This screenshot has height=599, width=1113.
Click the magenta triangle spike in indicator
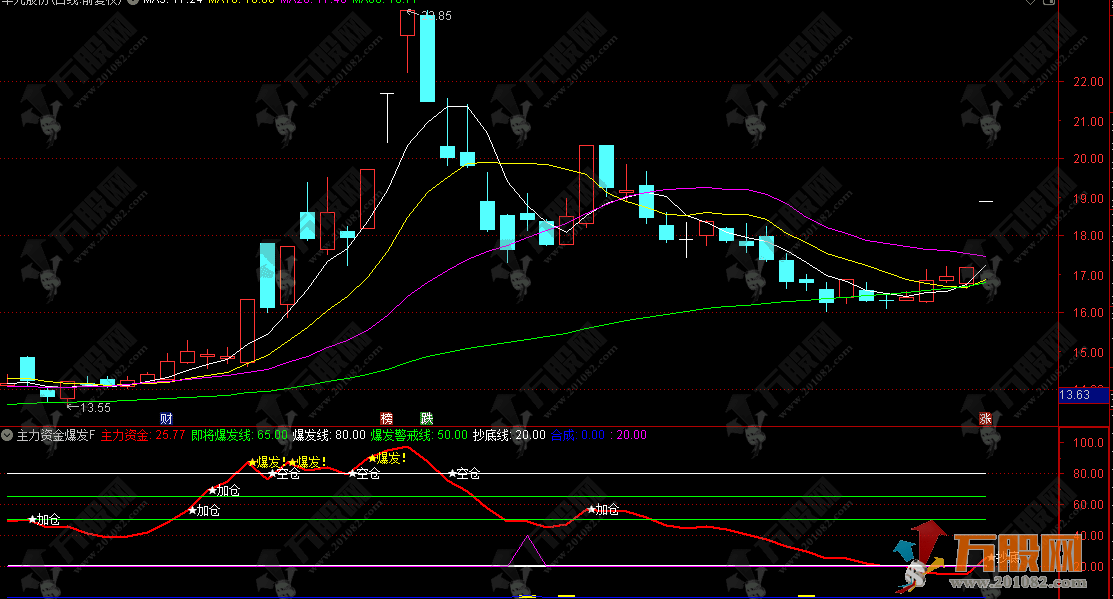tap(526, 550)
